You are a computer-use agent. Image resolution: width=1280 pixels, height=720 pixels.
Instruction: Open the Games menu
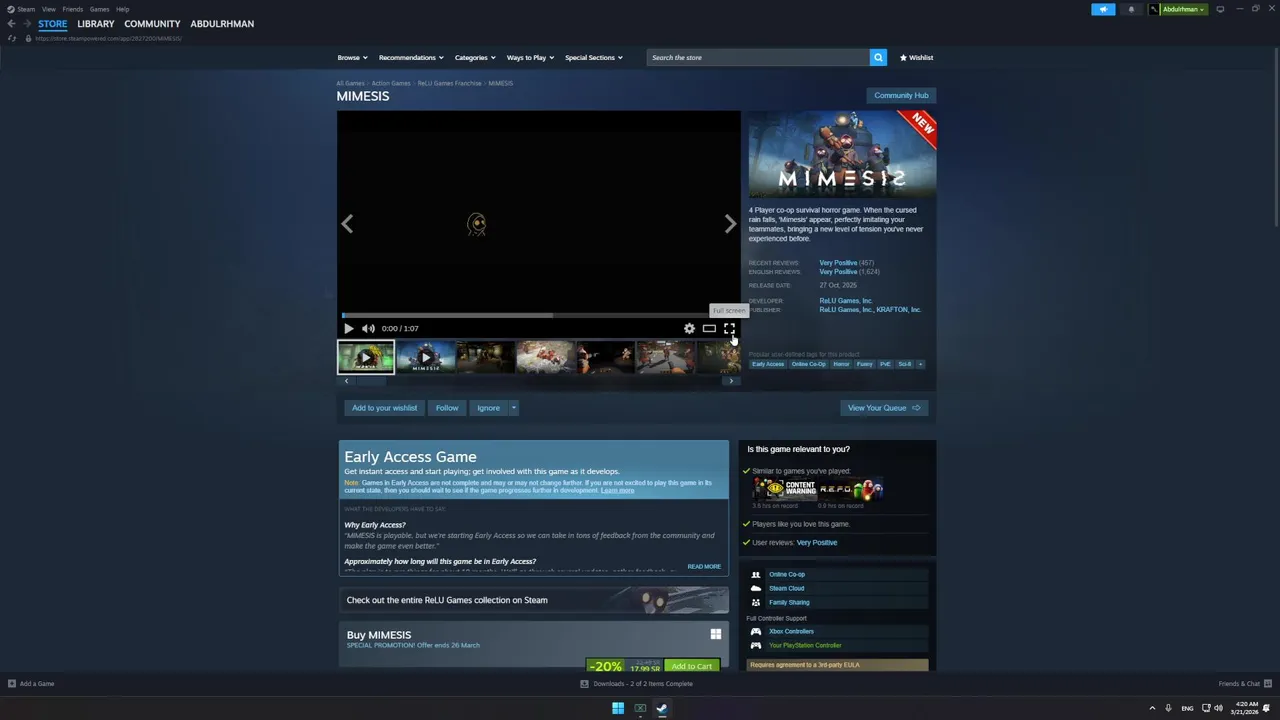[99, 9]
